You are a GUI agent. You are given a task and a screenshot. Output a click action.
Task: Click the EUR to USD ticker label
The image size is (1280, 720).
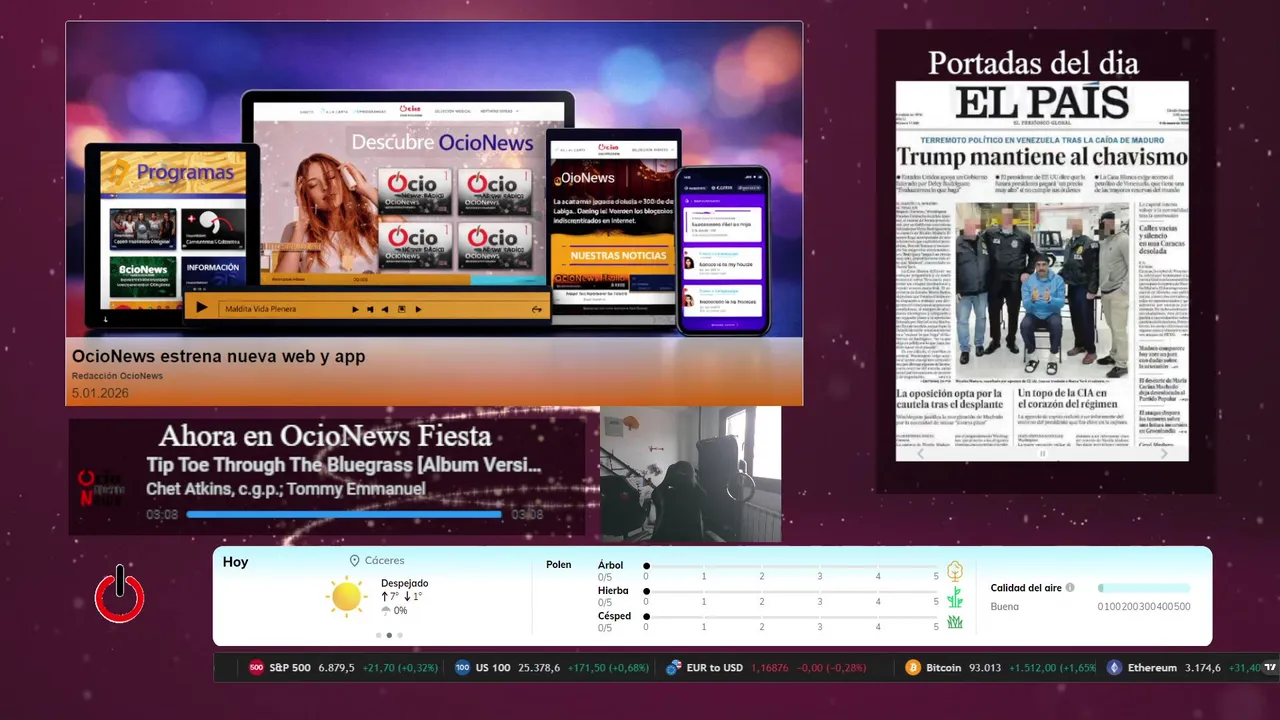coord(715,668)
